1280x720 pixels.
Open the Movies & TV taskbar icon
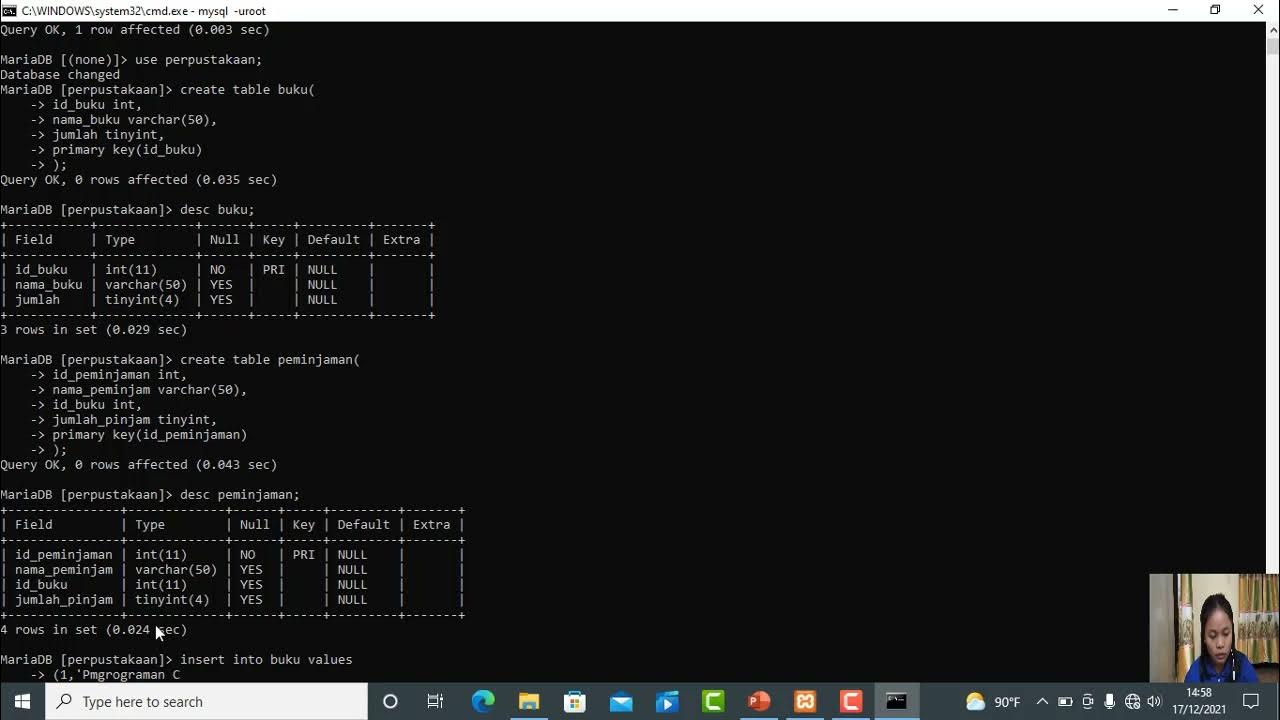click(x=667, y=701)
